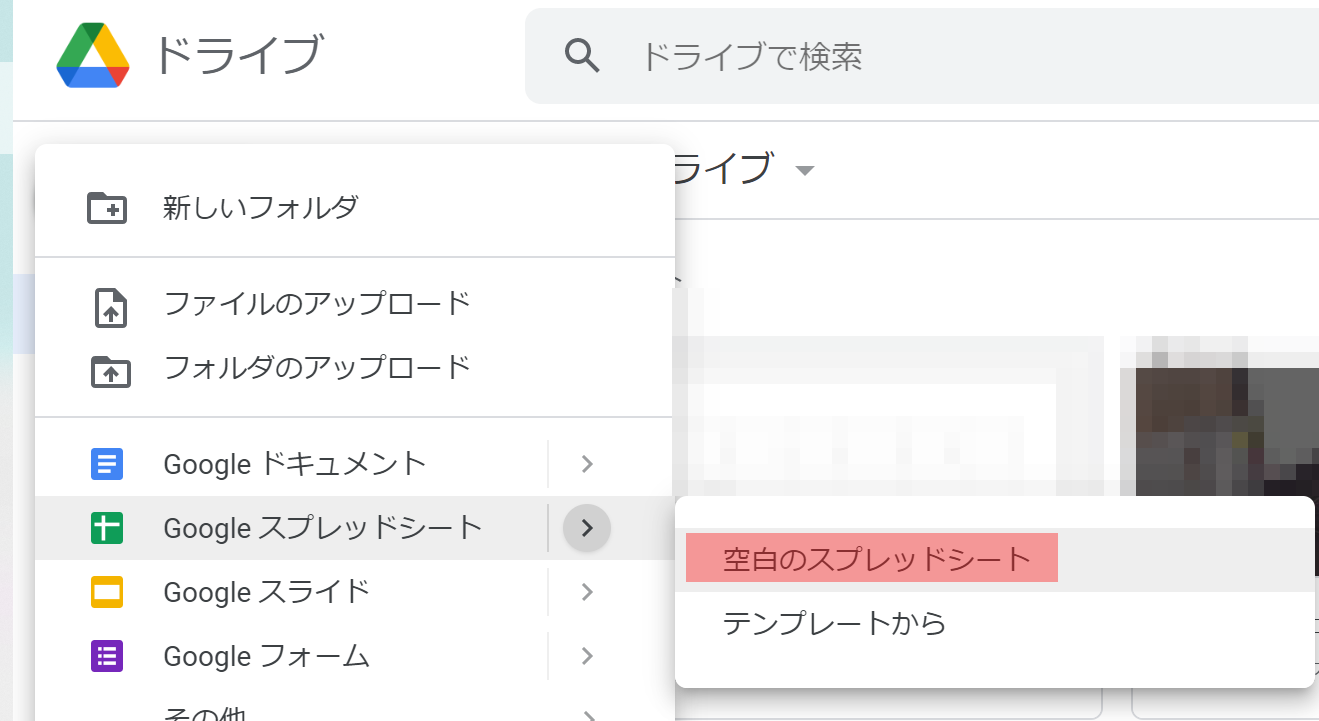The image size is (1319, 721).
Task: Focus the ドライブで検索 search field
Action: pos(922,56)
